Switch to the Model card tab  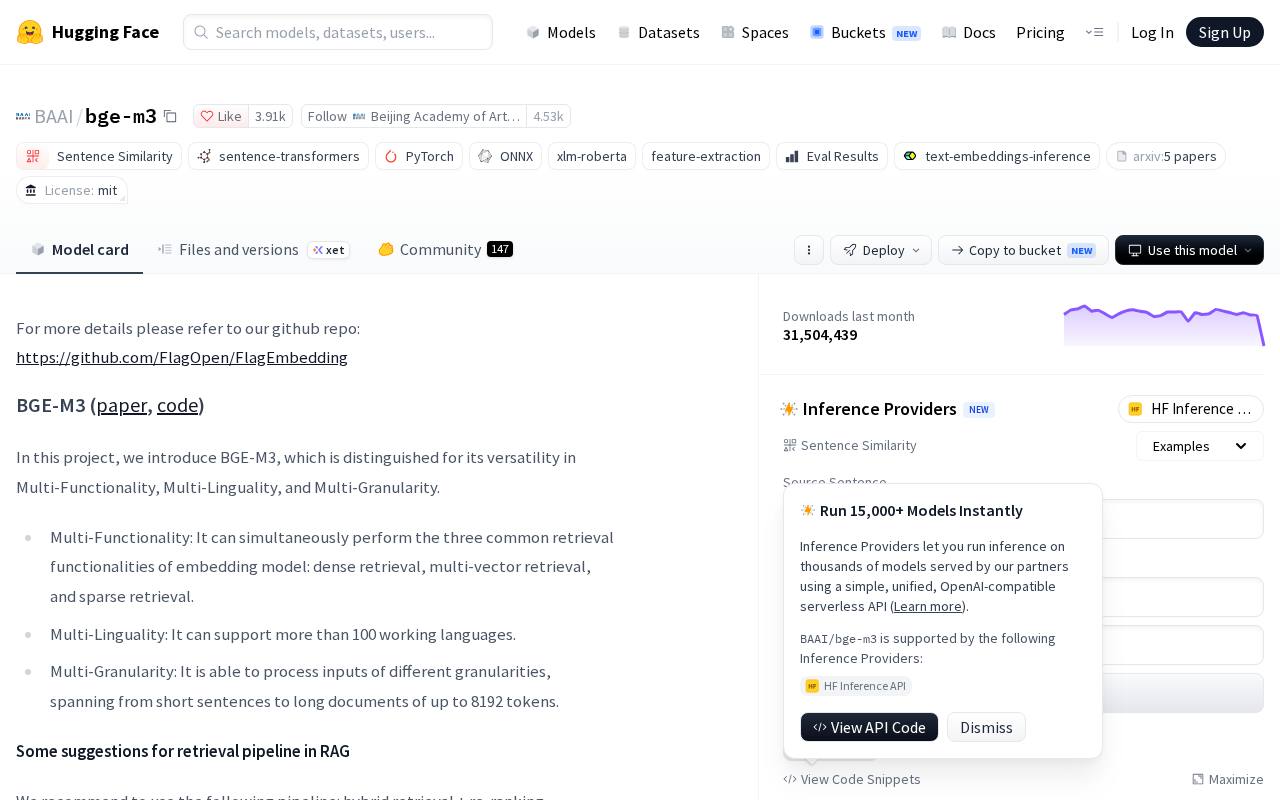[x=80, y=249]
